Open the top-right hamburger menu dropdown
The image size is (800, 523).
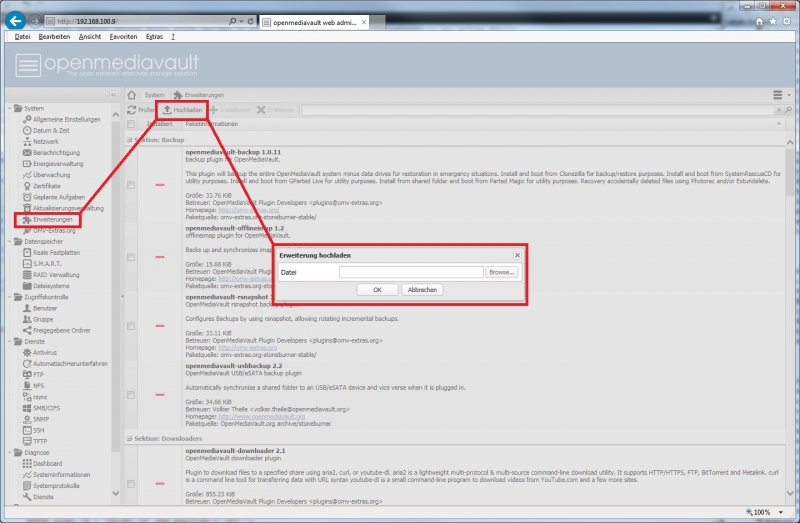click(x=781, y=95)
